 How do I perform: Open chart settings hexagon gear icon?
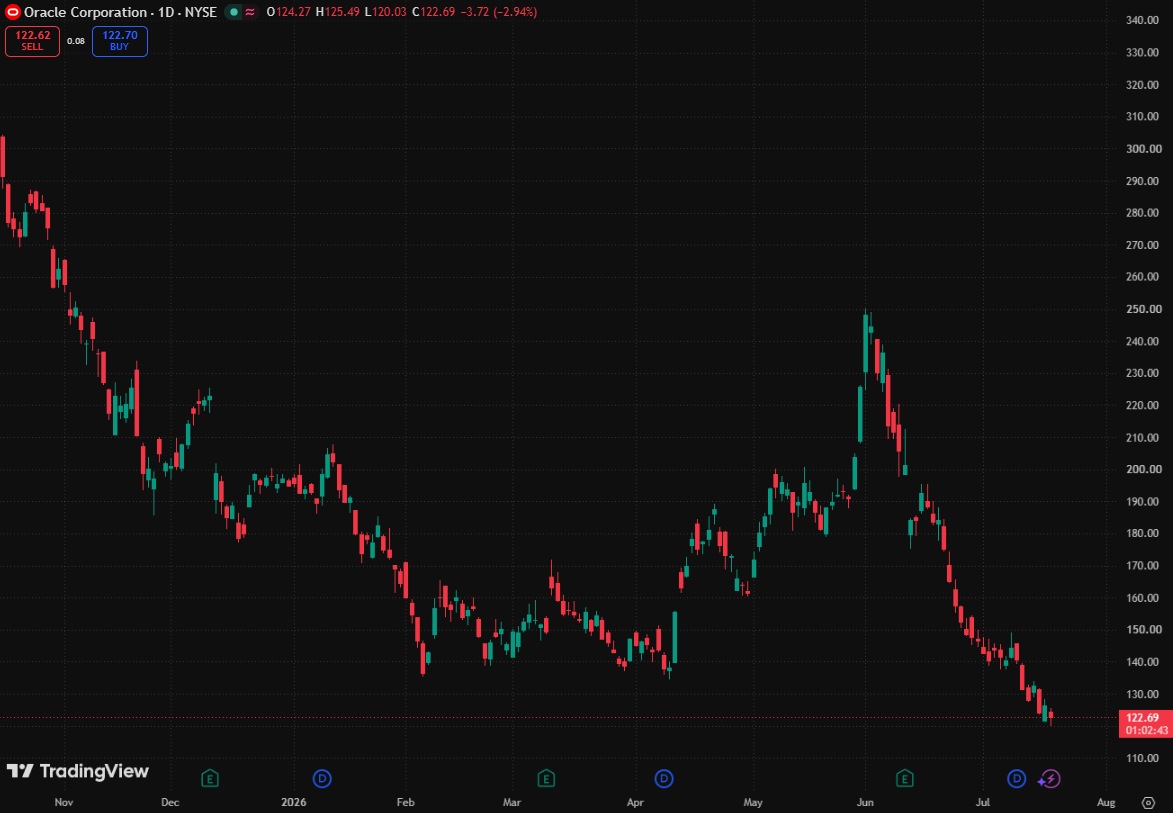tap(1148, 803)
